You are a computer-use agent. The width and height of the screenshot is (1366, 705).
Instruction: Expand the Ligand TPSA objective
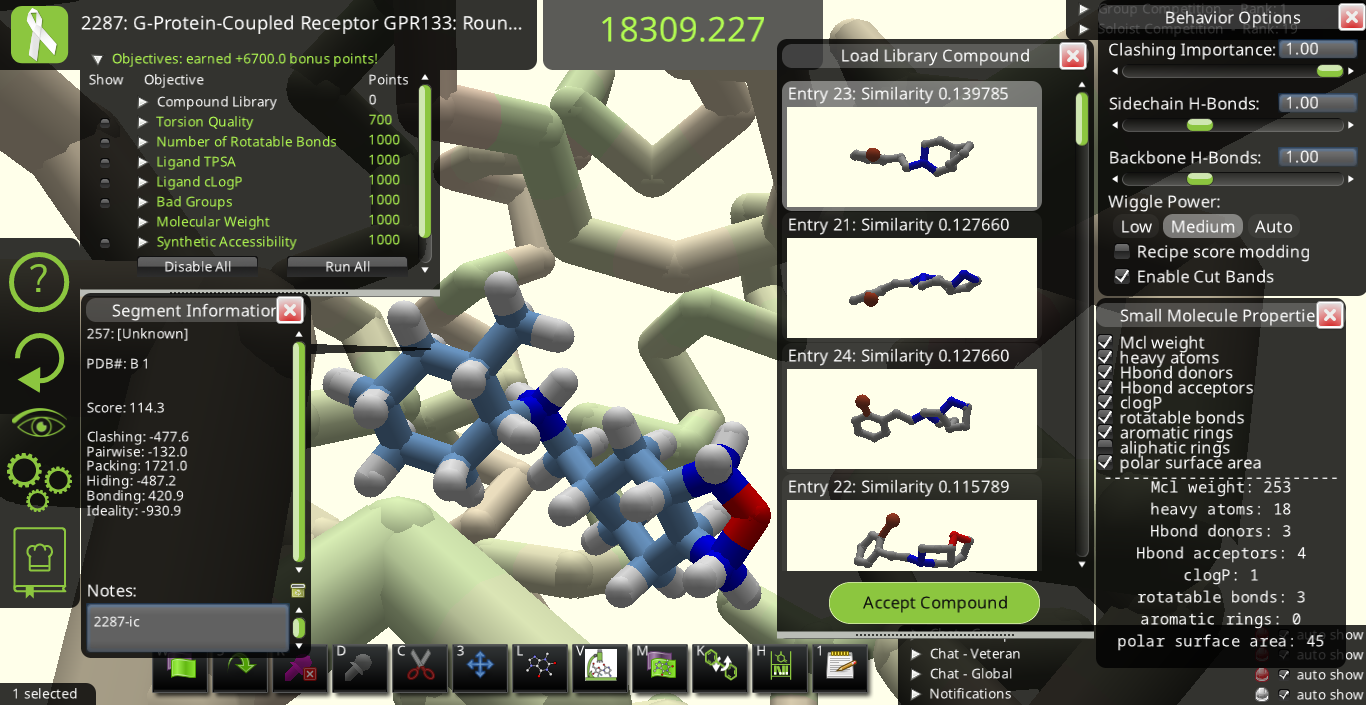(x=143, y=162)
